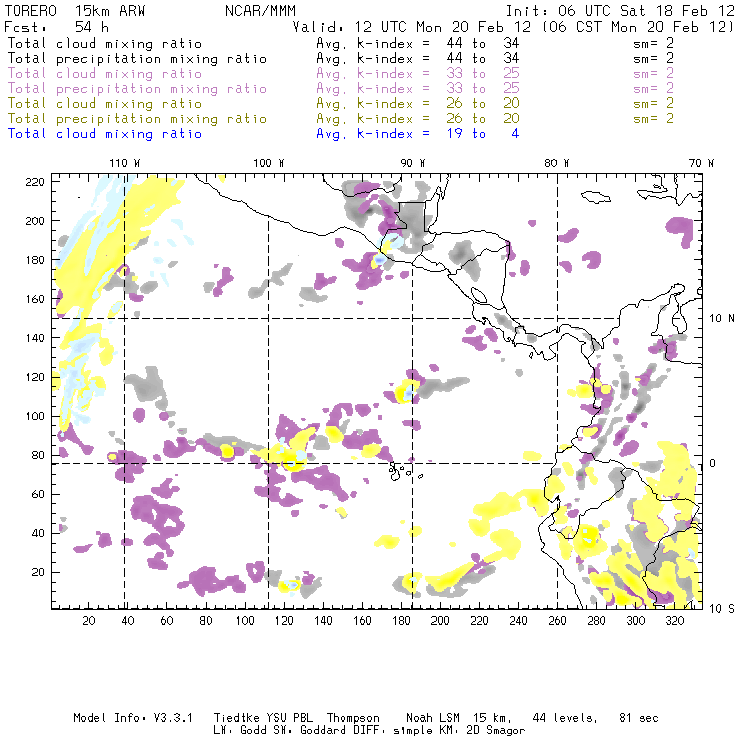Select the "Model Info: V3.3.1" text
The height and width of the screenshot is (740, 740).
click(133, 718)
